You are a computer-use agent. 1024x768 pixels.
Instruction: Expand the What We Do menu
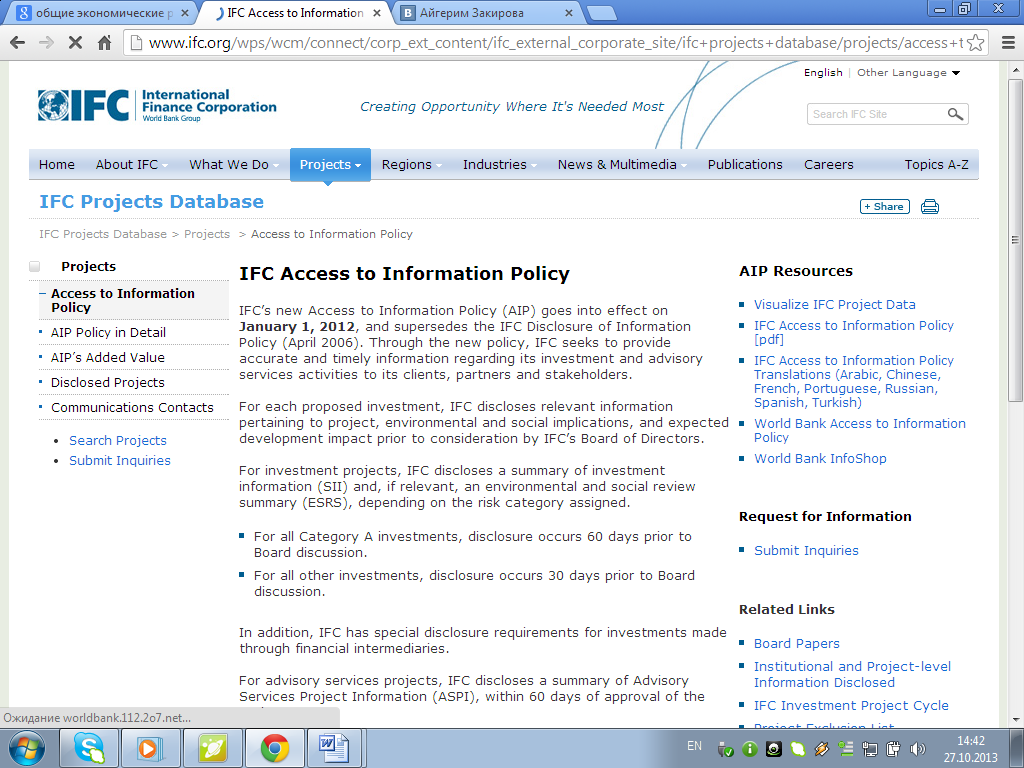point(234,165)
